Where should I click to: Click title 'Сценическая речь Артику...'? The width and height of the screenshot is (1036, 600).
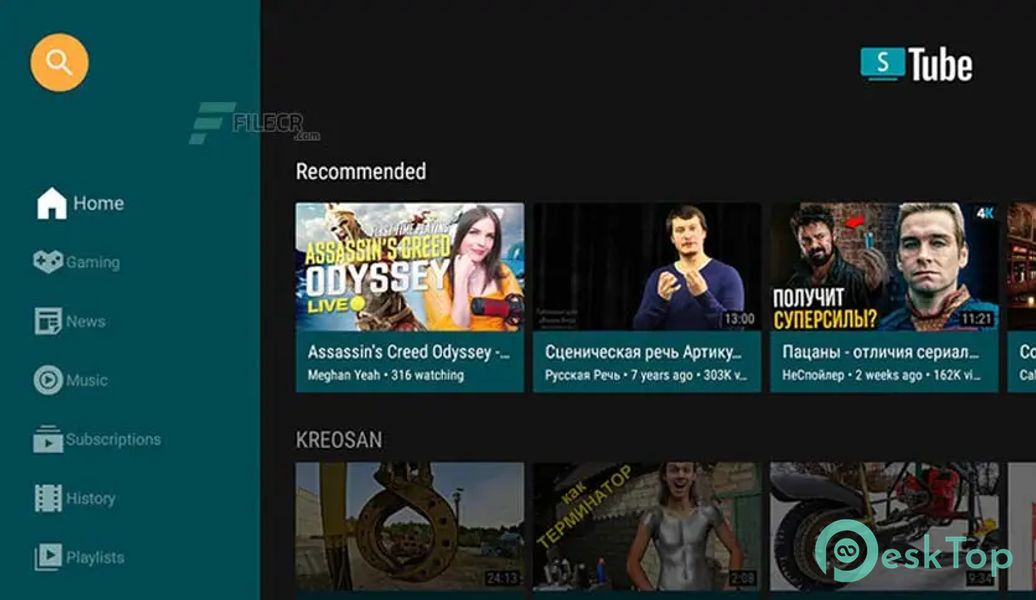click(x=643, y=352)
